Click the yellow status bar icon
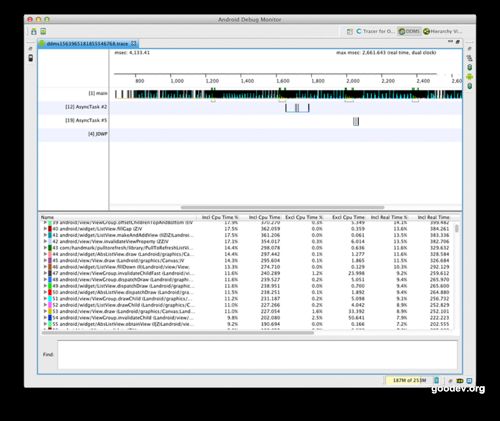 [x=460, y=381]
